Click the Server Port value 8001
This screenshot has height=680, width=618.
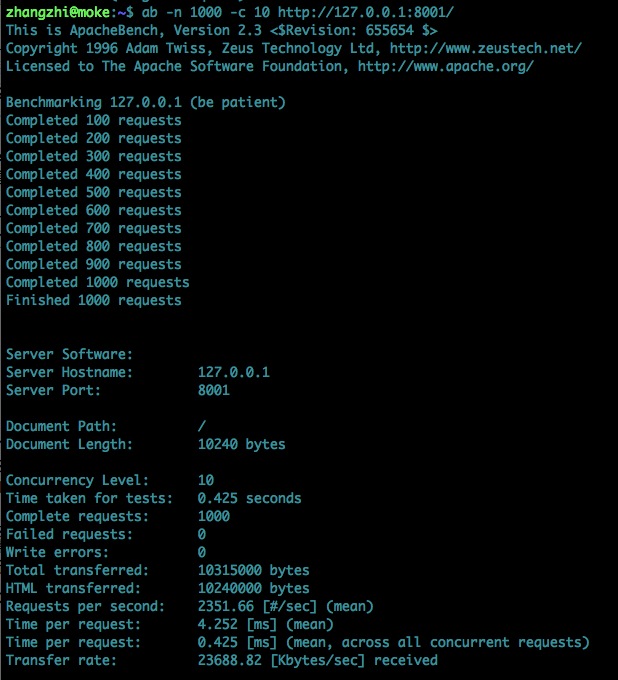tap(214, 390)
